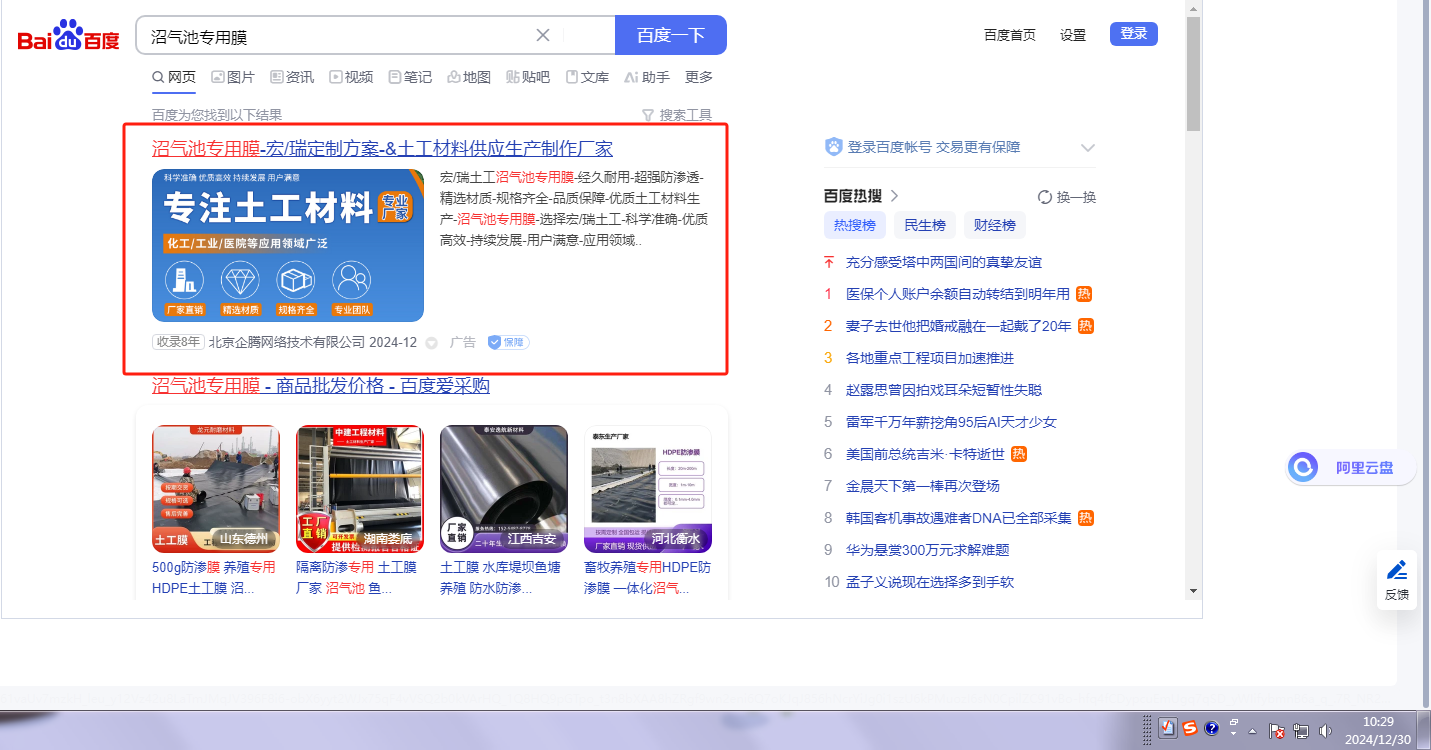Open 美国前总统吉米·卡特逝世 topic
Screen dimensions: 1431x750
925,454
